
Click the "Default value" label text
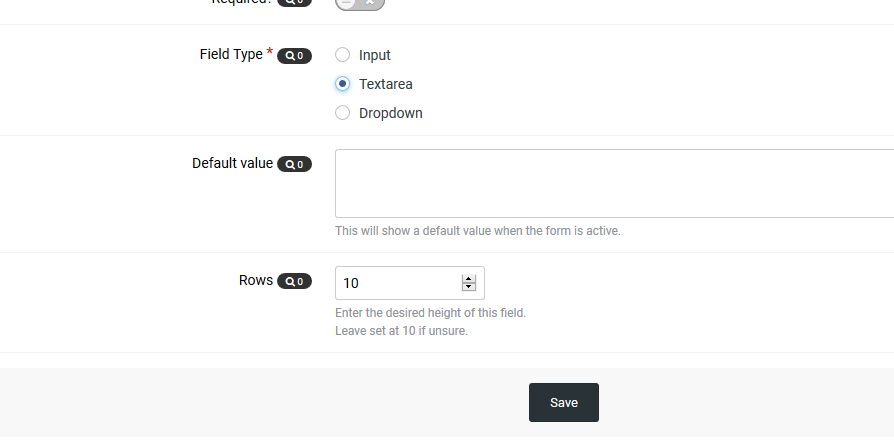(x=232, y=162)
